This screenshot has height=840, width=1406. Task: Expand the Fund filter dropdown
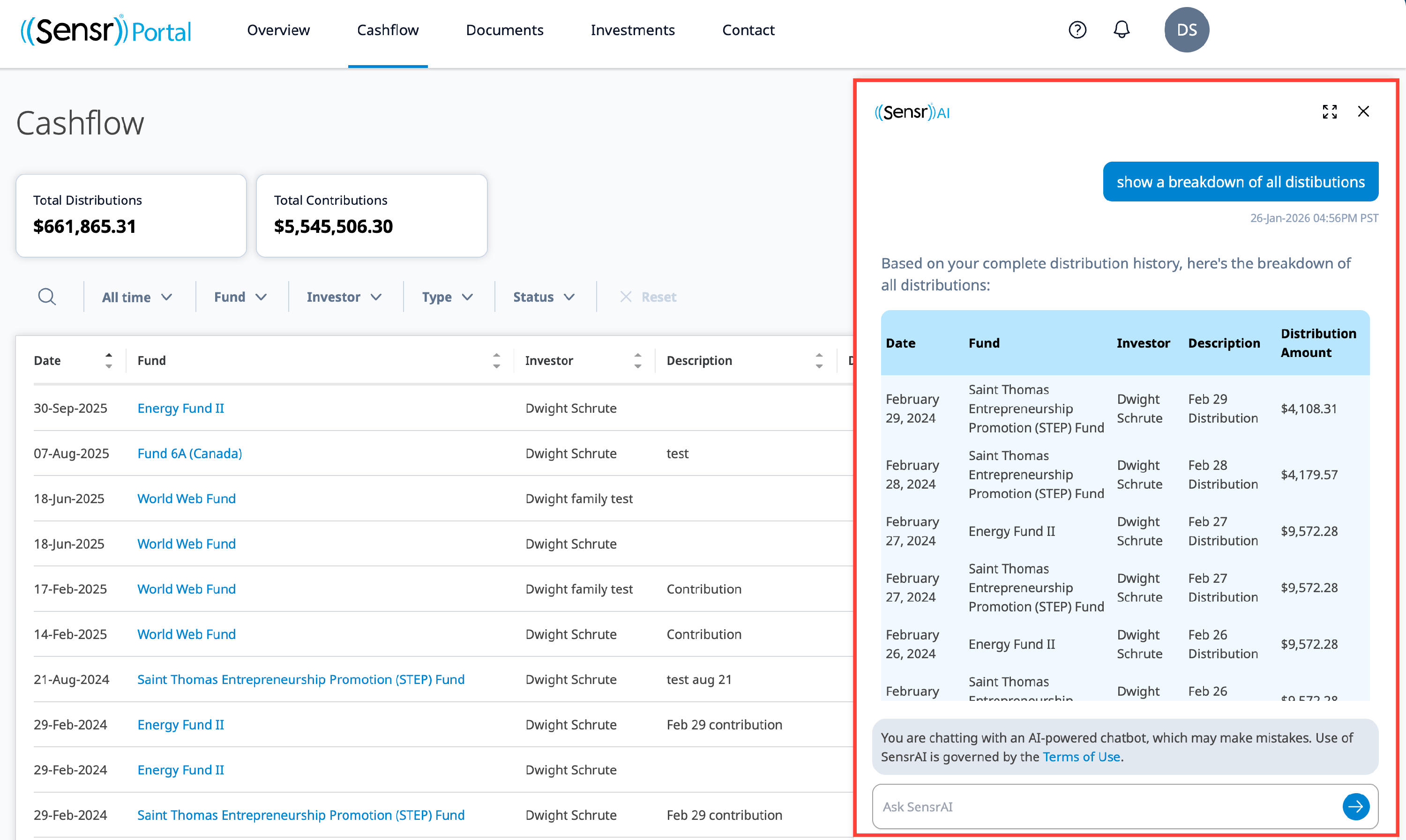coord(240,297)
